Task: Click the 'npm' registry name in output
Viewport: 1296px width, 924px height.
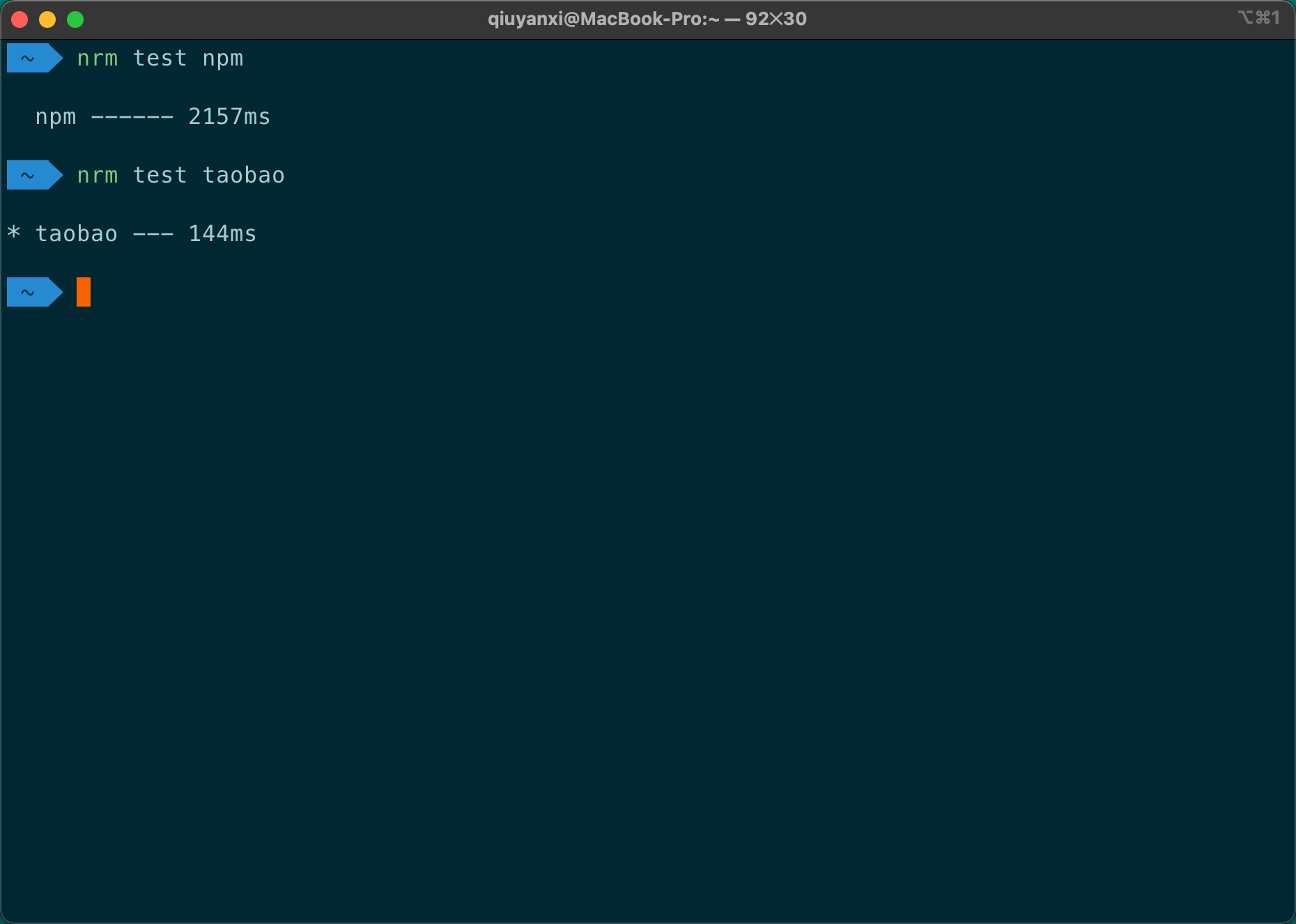Action: (x=56, y=118)
